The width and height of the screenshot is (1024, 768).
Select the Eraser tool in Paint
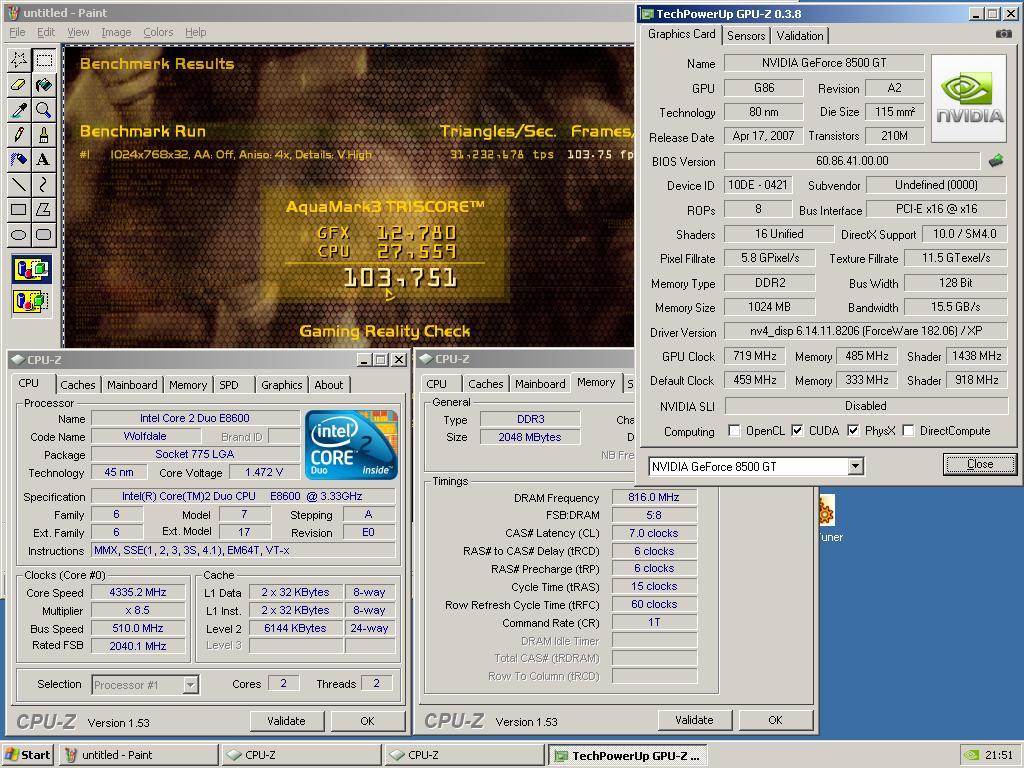[x=19, y=86]
